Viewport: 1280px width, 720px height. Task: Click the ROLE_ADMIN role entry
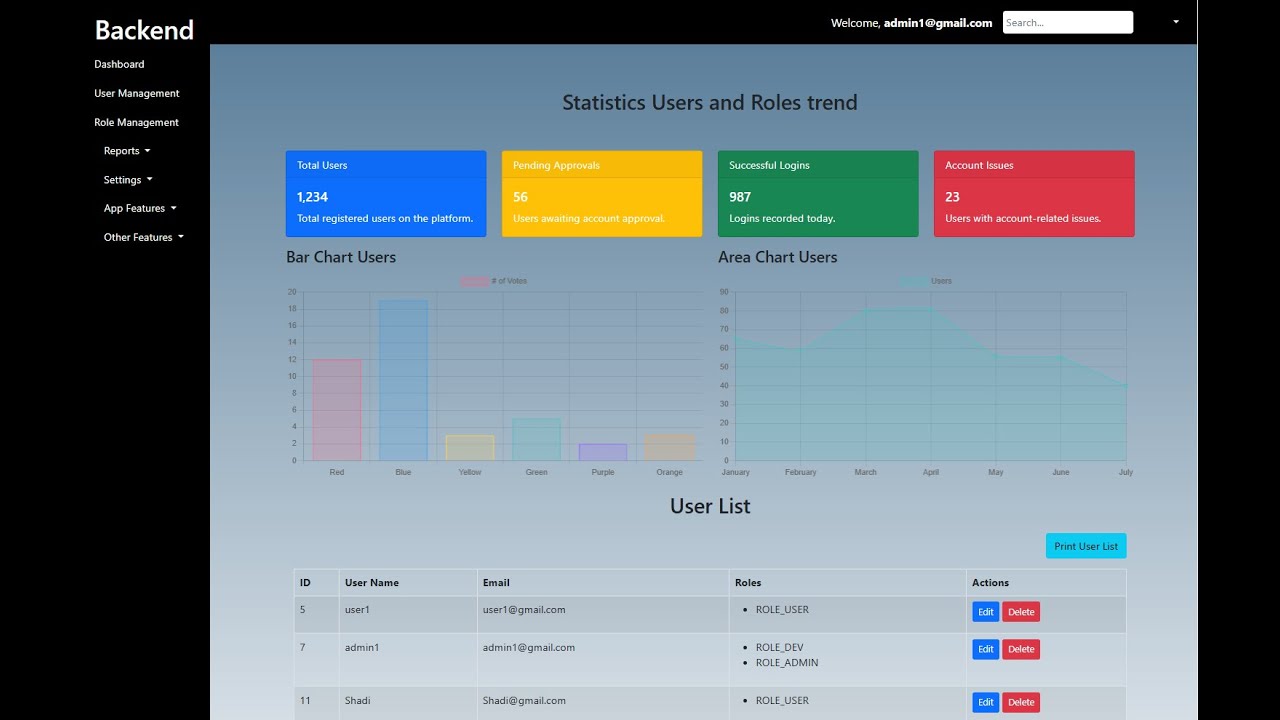point(787,663)
